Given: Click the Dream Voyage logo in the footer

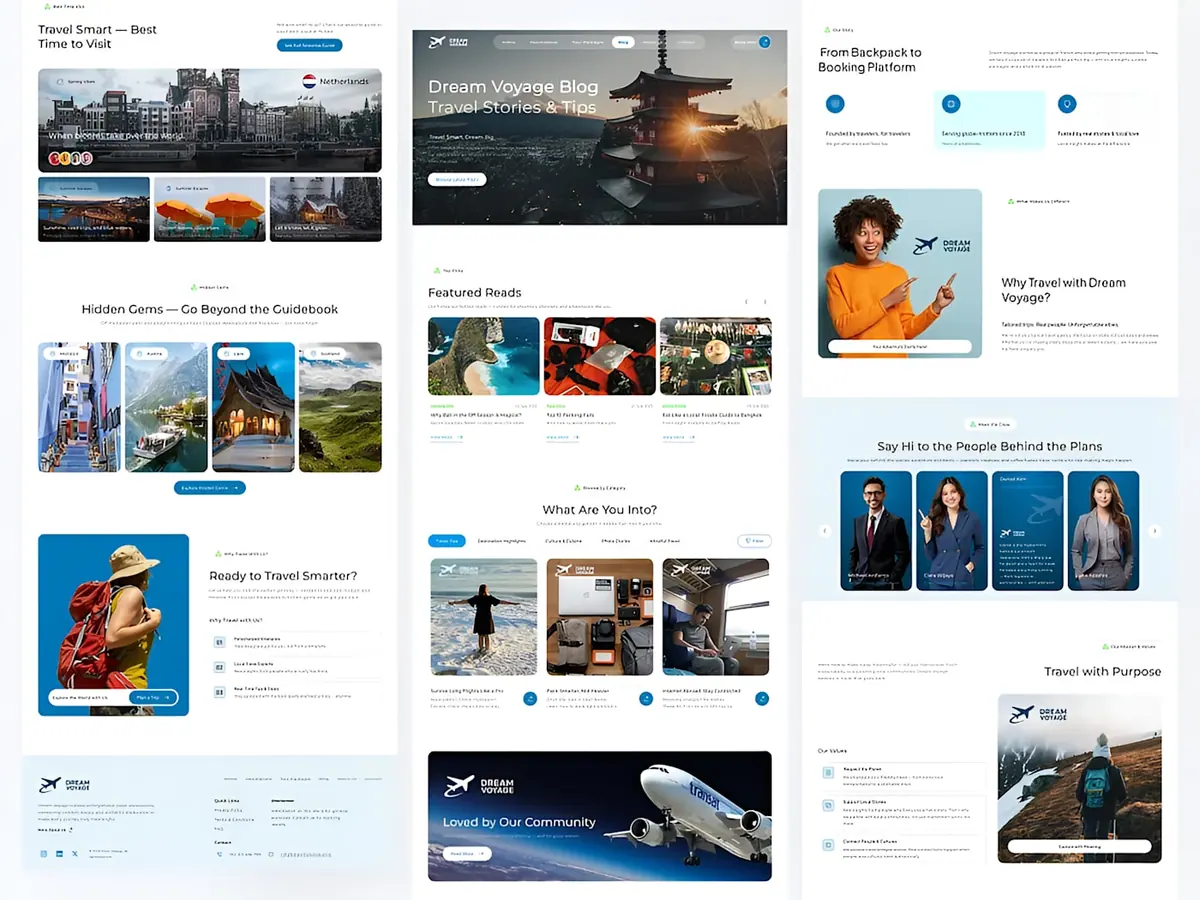Looking at the screenshot, I should pyautogui.click(x=64, y=785).
